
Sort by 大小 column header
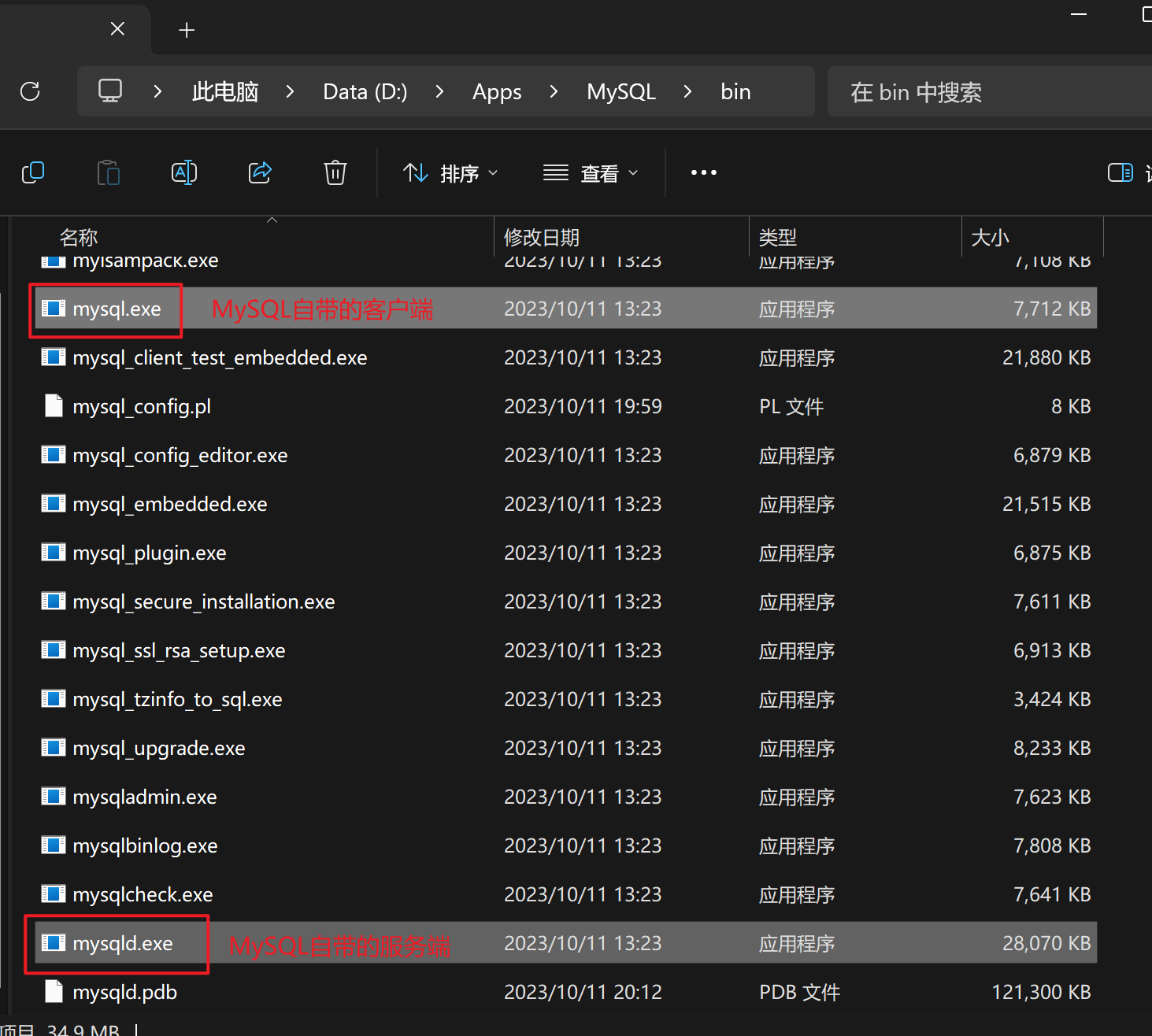[991, 237]
